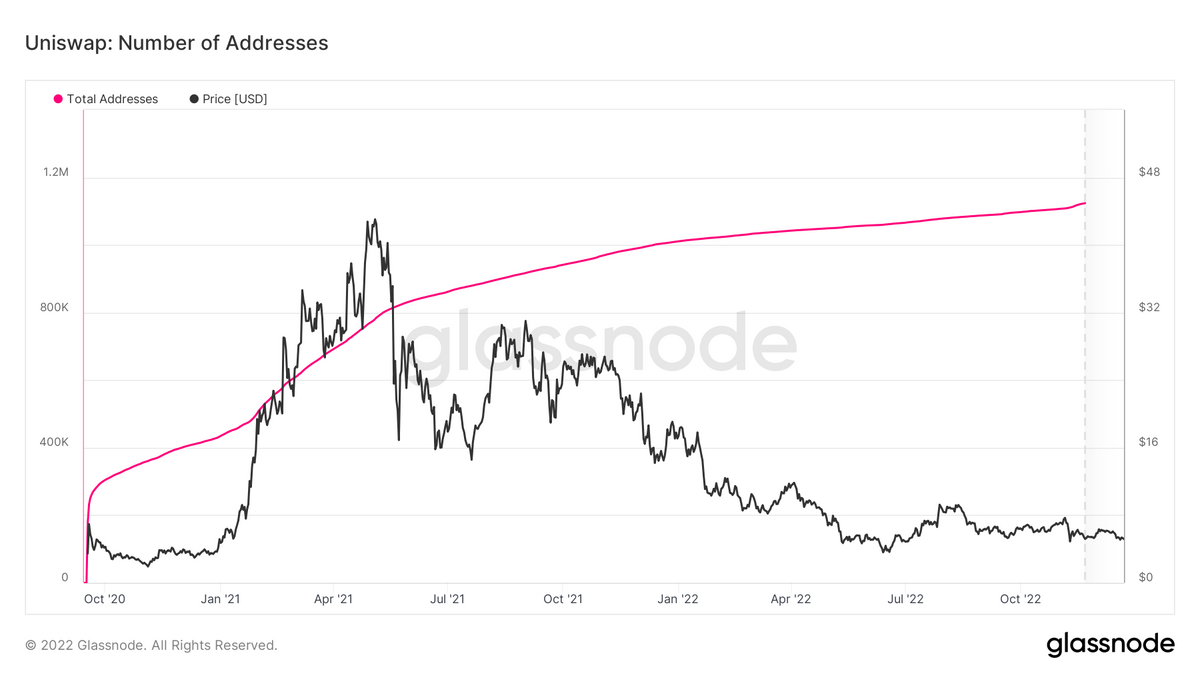The width and height of the screenshot is (1200, 675).
Task: Select the Oct '21 x-axis label
Action: tap(562, 599)
